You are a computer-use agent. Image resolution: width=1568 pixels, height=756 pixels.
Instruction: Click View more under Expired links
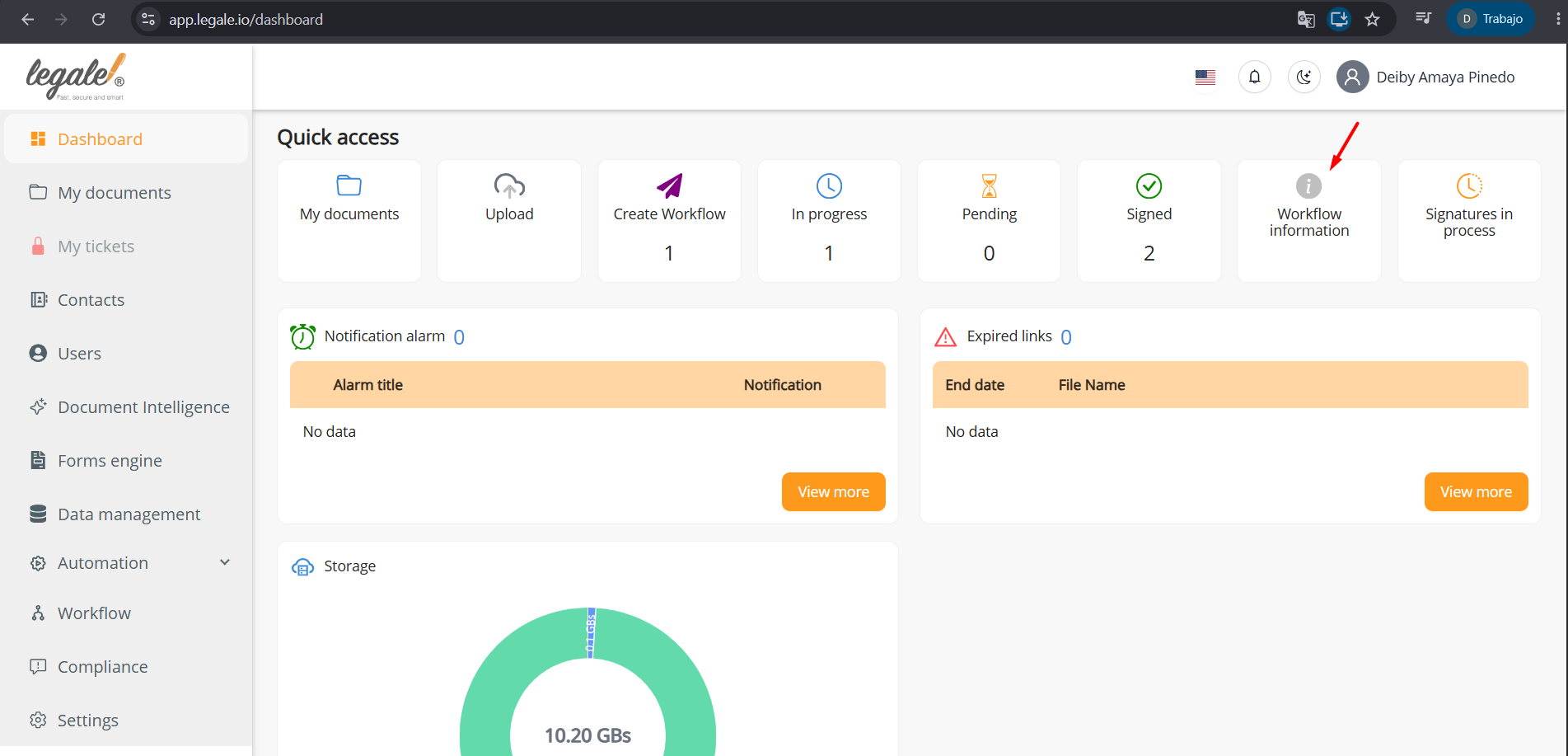coord(1476,491)
